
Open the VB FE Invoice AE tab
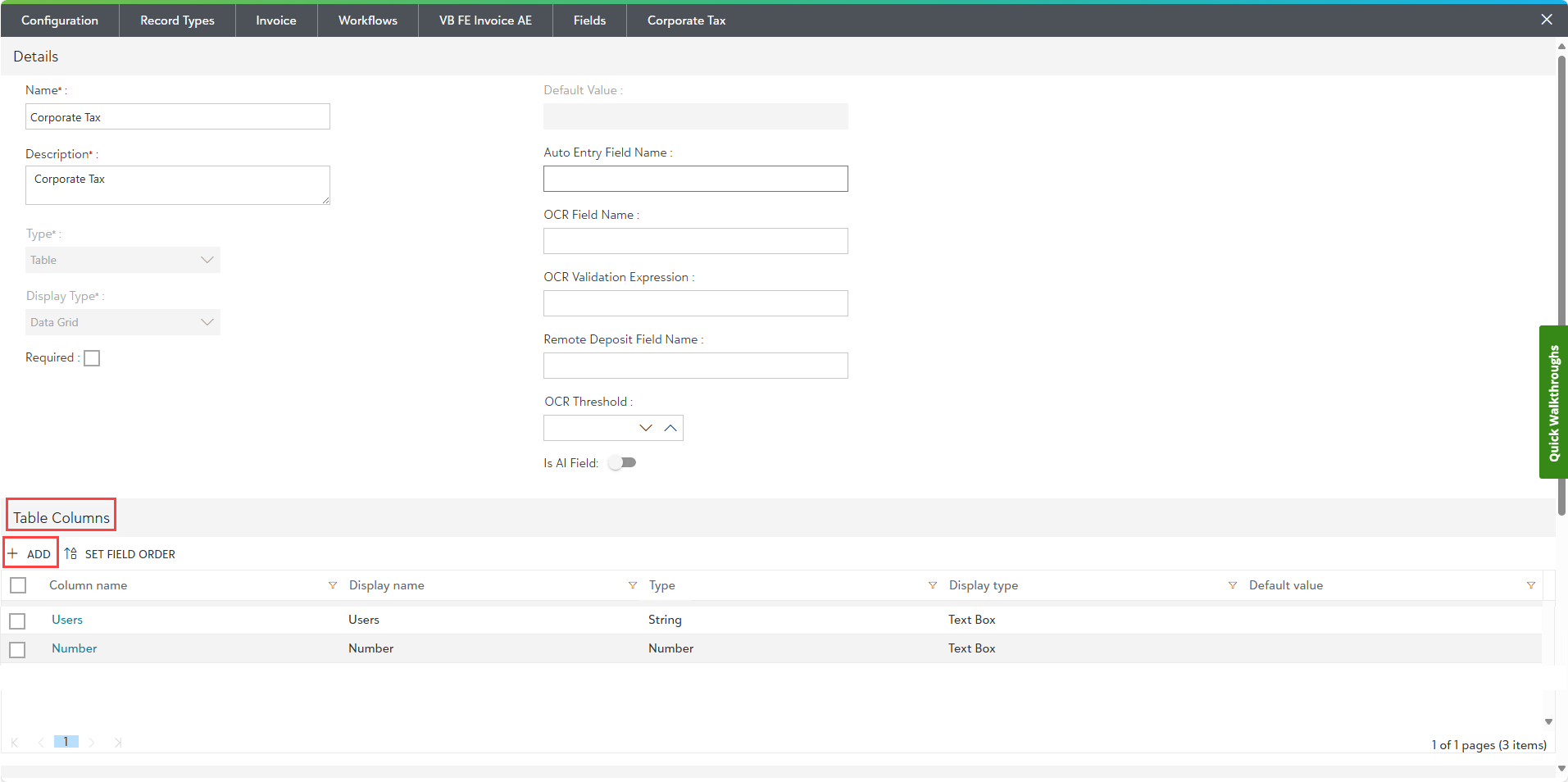click(485, 20)
